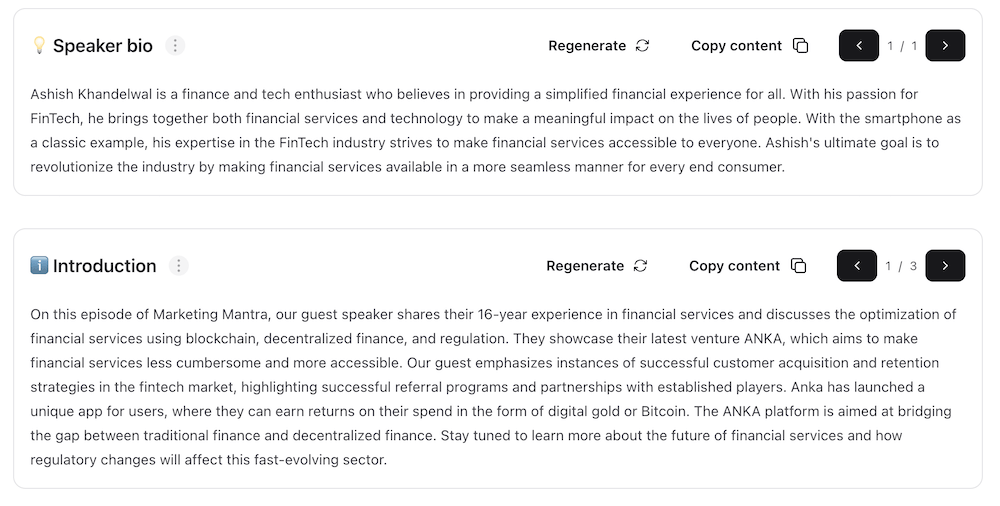Go to next Speaker bio version
The image size is (1000, 506).
point(945,46)
